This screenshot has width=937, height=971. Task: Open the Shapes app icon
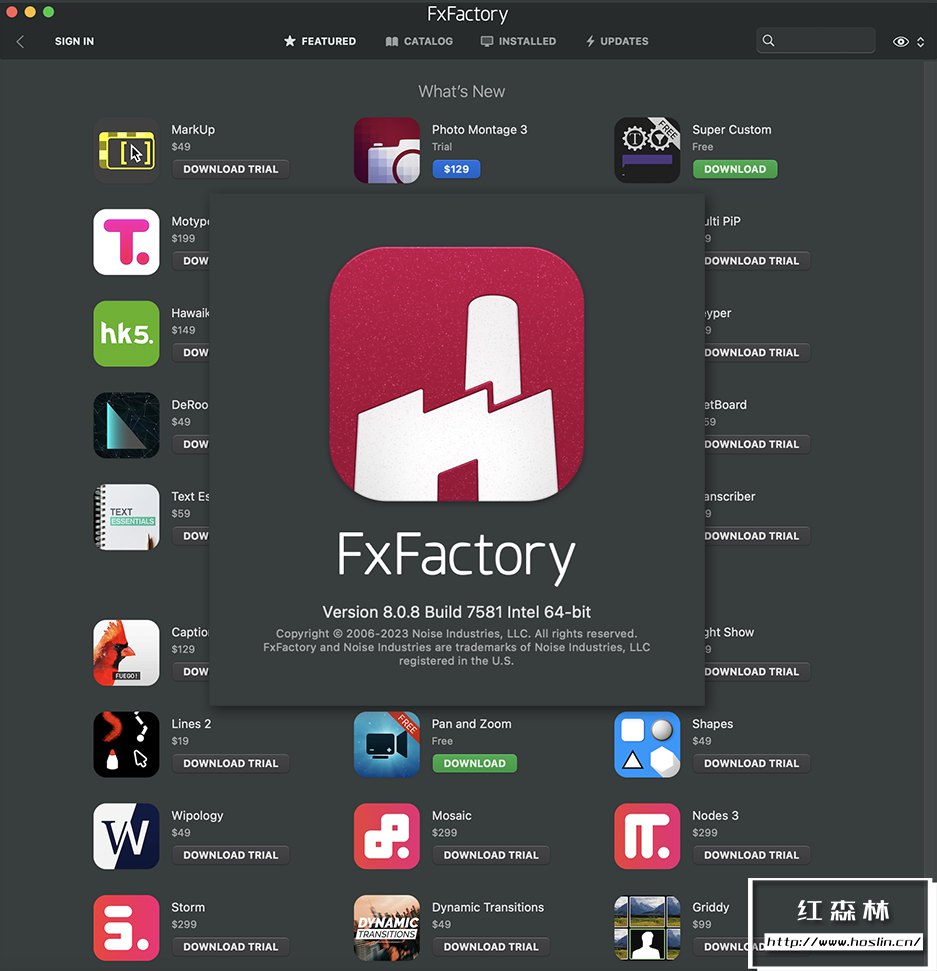pyautogui.click(x=647, y=744)
